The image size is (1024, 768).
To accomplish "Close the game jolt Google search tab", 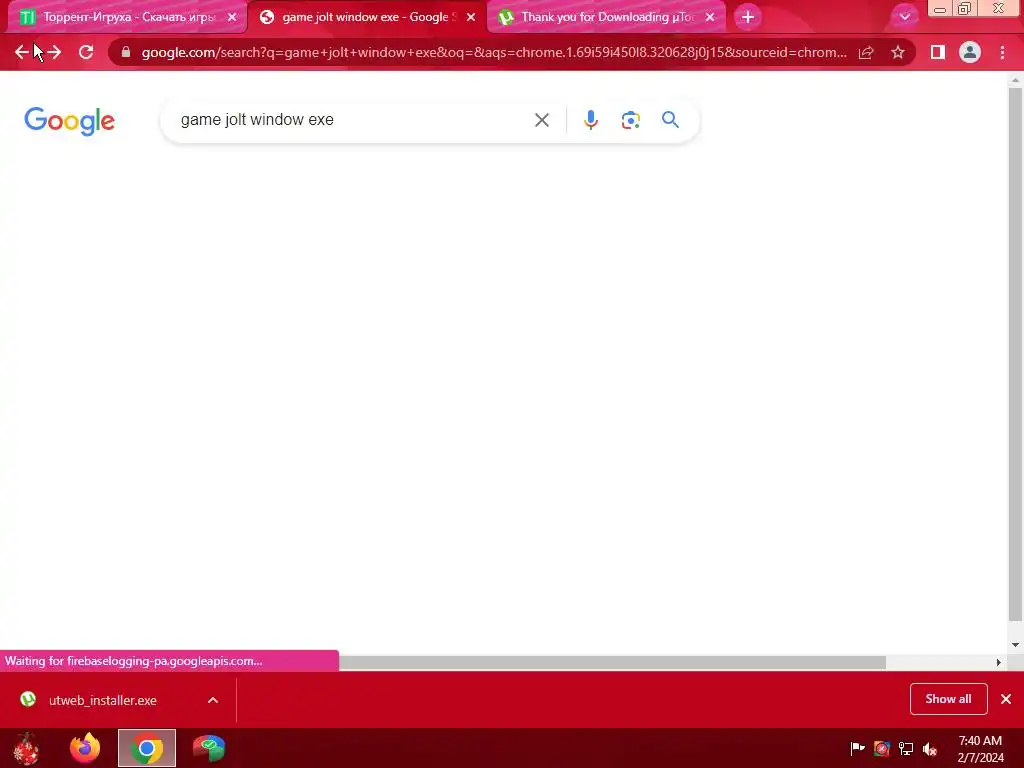I will pos(471,17).
